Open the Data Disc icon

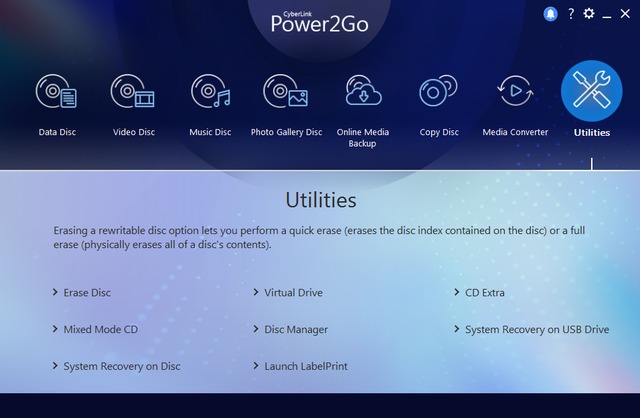click(57, 94)
